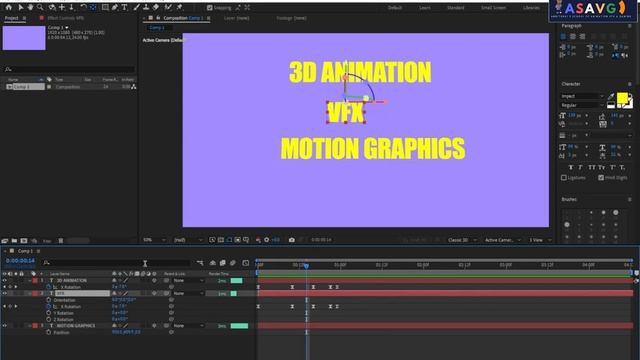Click the trash delete icon in Project panel
Screen dimensions: 640x360
coord(61,241)
